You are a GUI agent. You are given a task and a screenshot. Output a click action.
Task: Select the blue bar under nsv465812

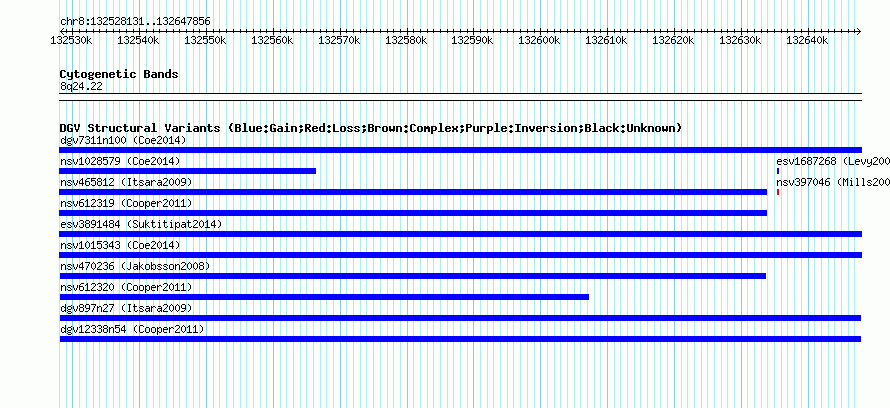413,192
